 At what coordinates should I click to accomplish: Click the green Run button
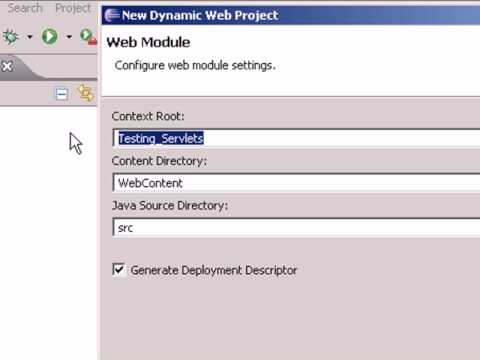pyautogui.click(x=49, y=36)
